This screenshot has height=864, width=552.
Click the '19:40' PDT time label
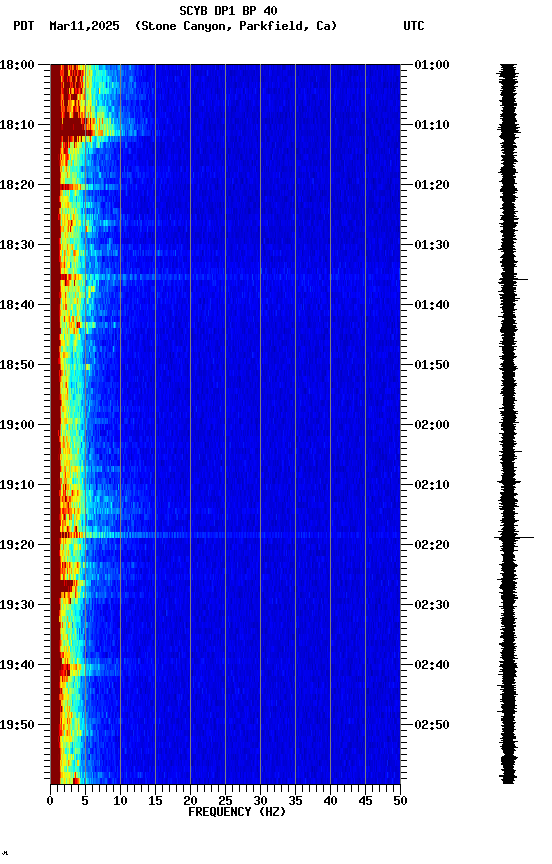[17, 665]
